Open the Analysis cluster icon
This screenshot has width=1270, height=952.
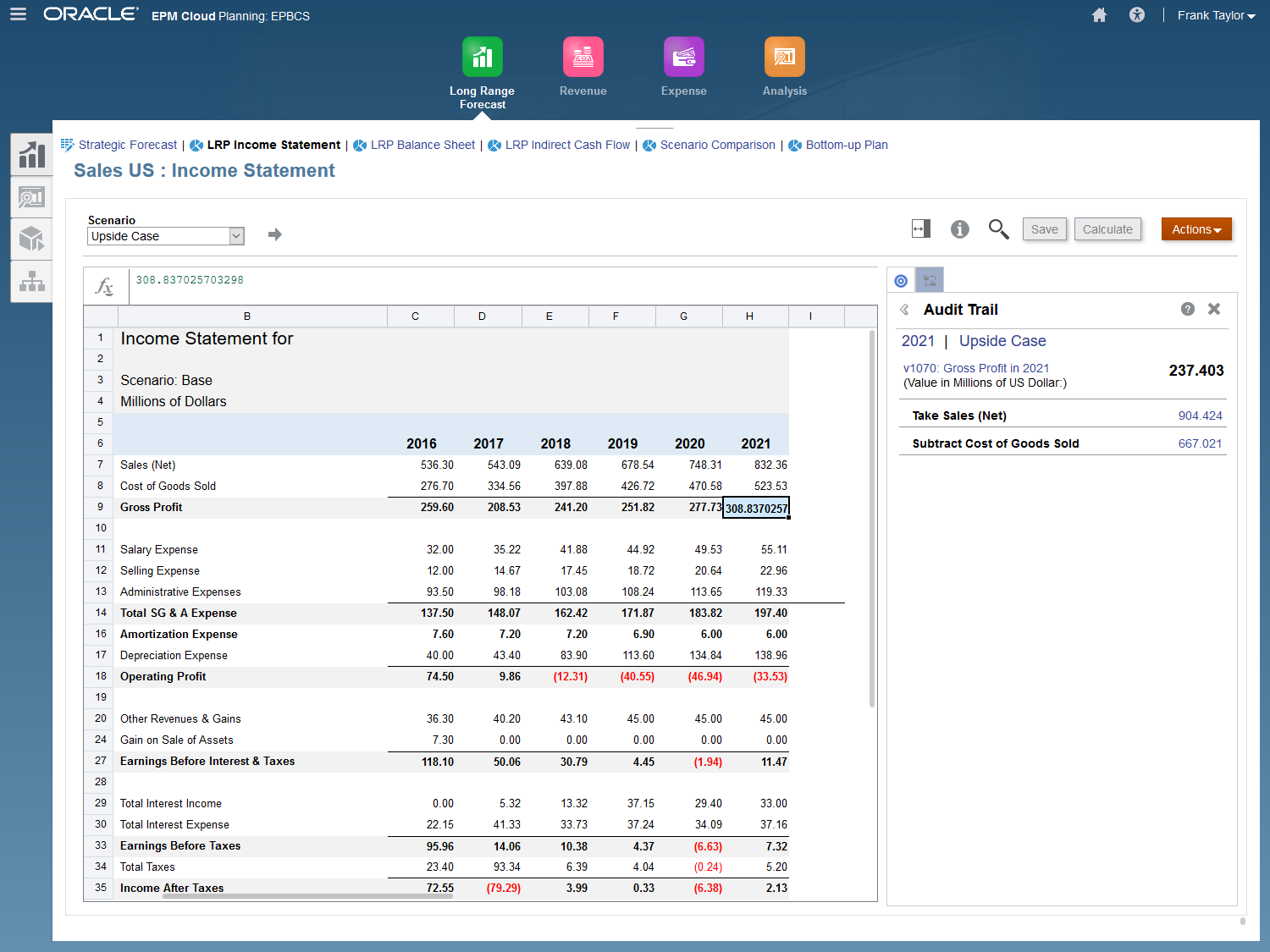(784, 58)
